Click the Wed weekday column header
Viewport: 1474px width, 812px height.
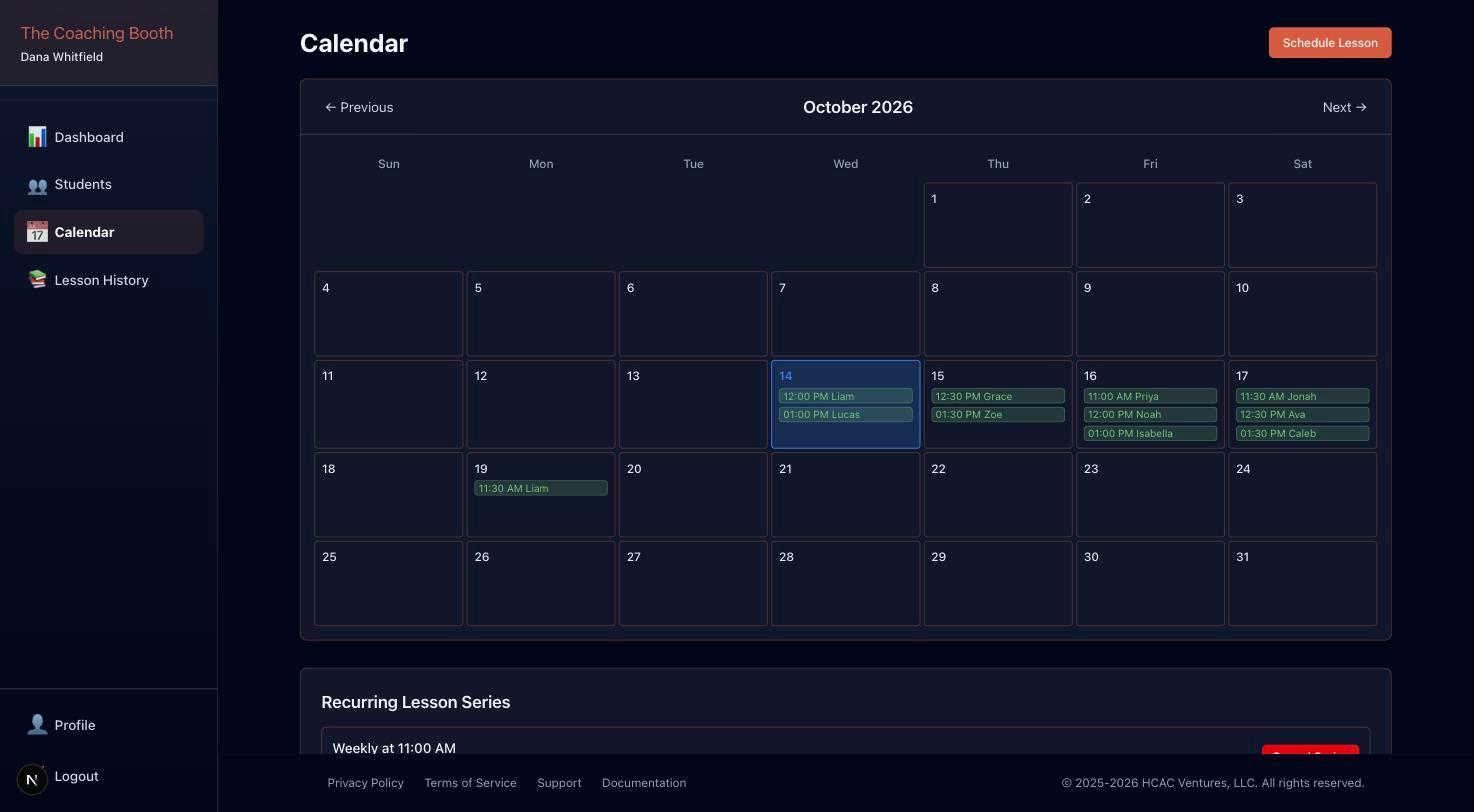tap(846, 164)
